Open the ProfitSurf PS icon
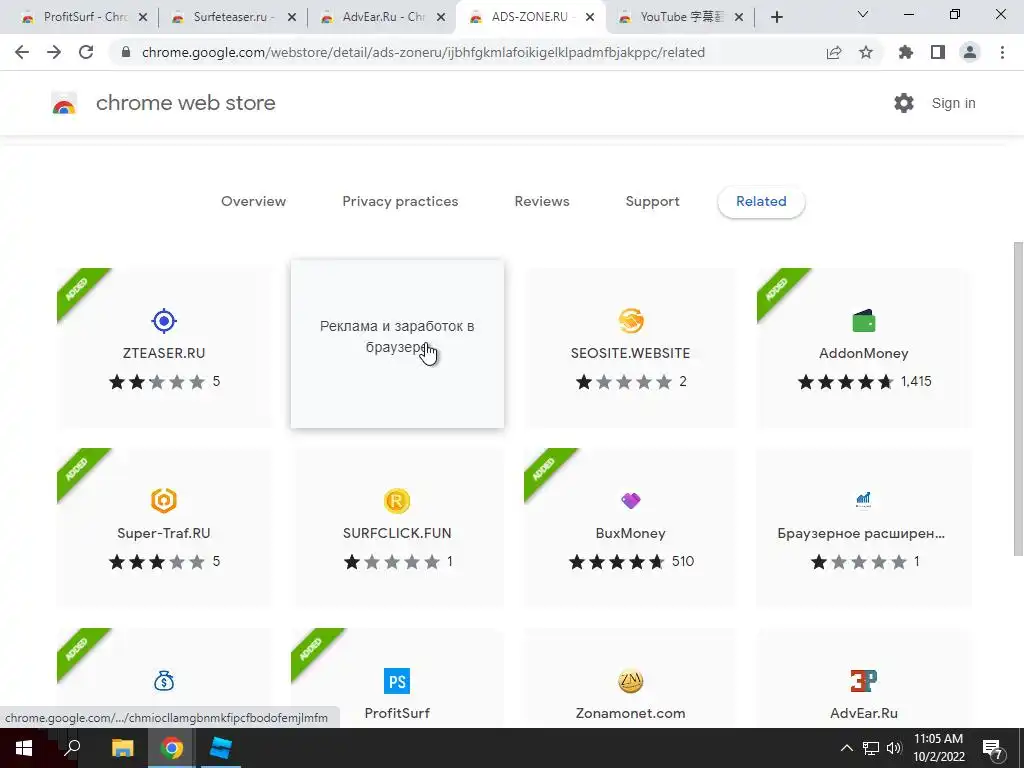 [x=397, y=681]
